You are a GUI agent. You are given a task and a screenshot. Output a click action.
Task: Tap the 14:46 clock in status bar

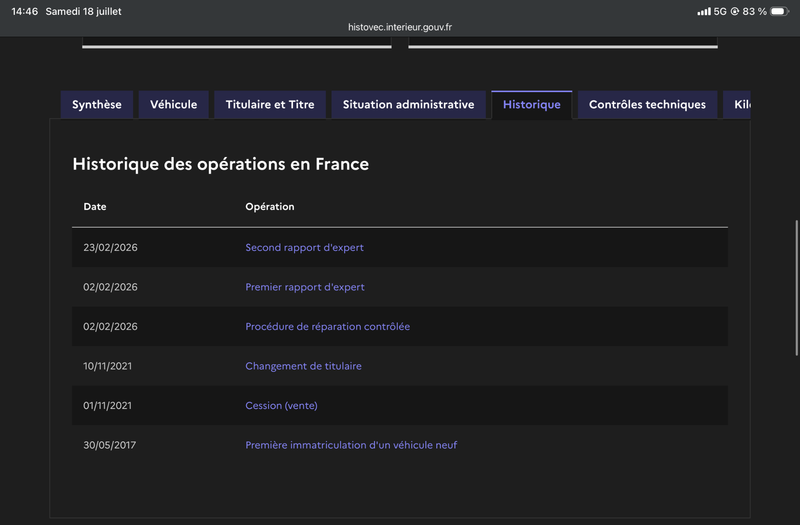(x=24, y=11)
